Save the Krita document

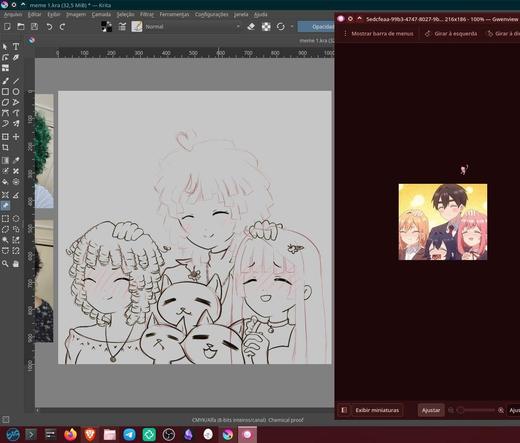point(34,26)
